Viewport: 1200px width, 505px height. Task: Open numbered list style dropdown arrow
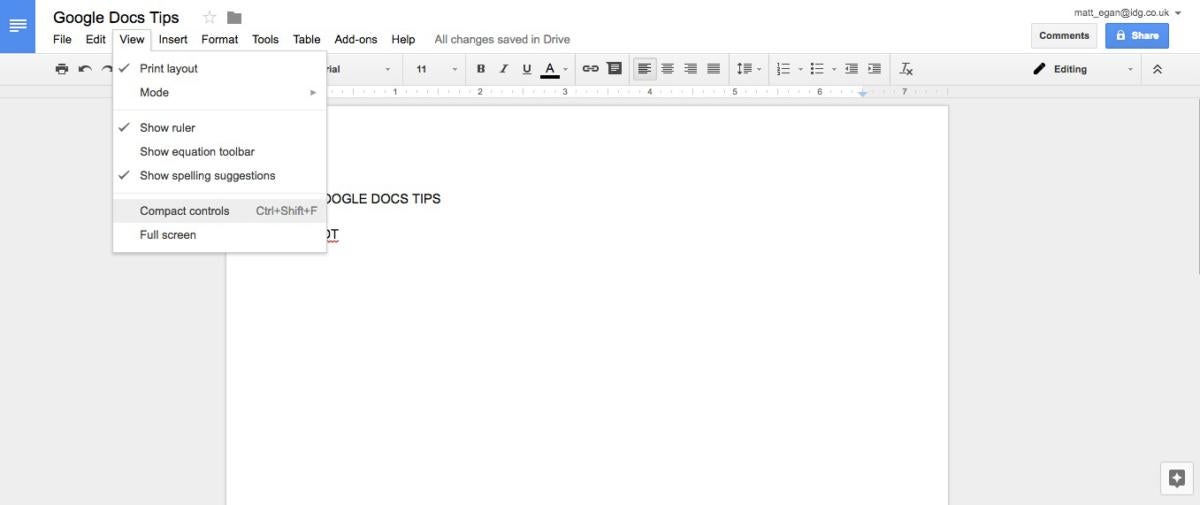coord(800,69)
